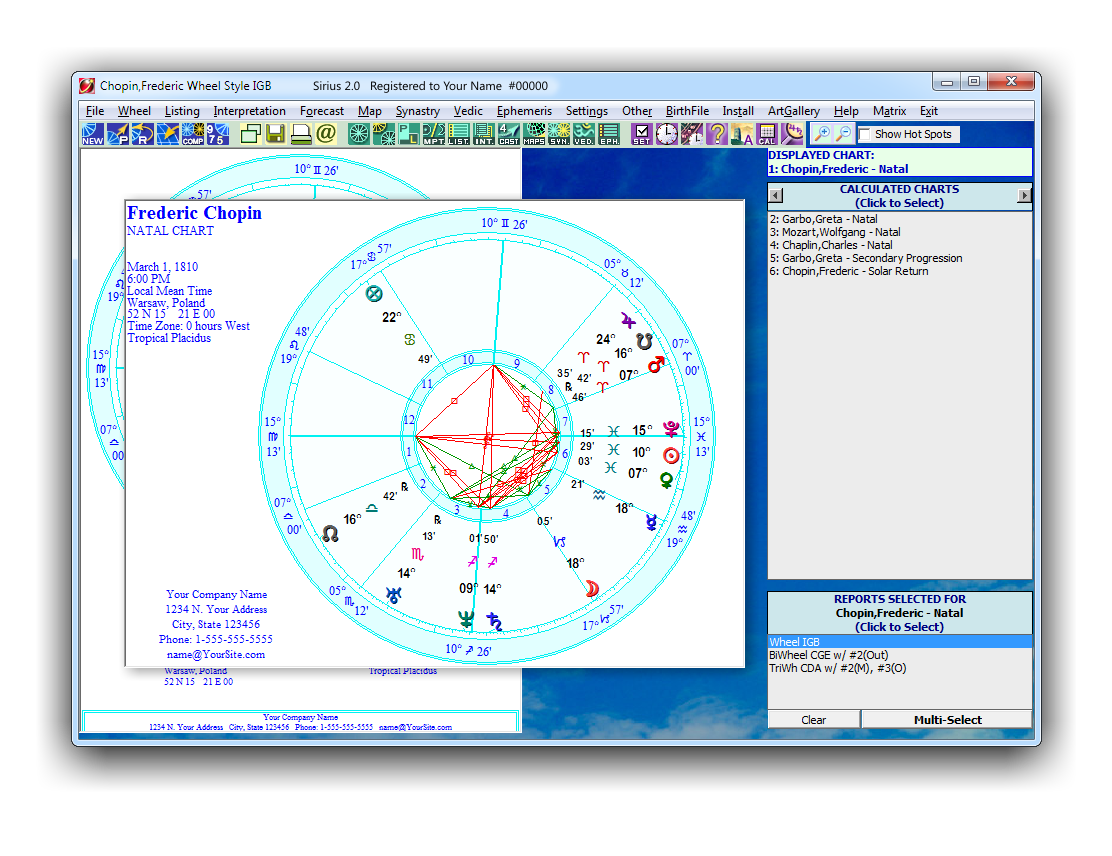Open the ArtGallery menu
This screenshot has height=856, width=1112.
tap(794, 111)
